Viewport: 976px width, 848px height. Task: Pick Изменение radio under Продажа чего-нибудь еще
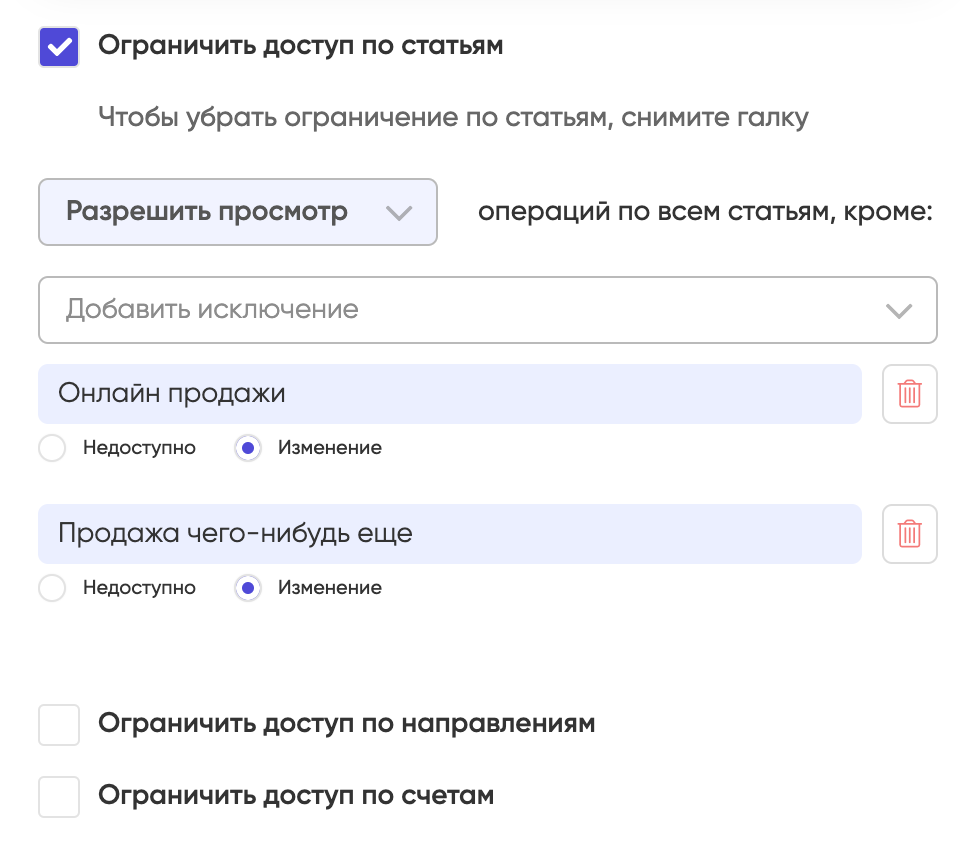[x=248, y=588]
